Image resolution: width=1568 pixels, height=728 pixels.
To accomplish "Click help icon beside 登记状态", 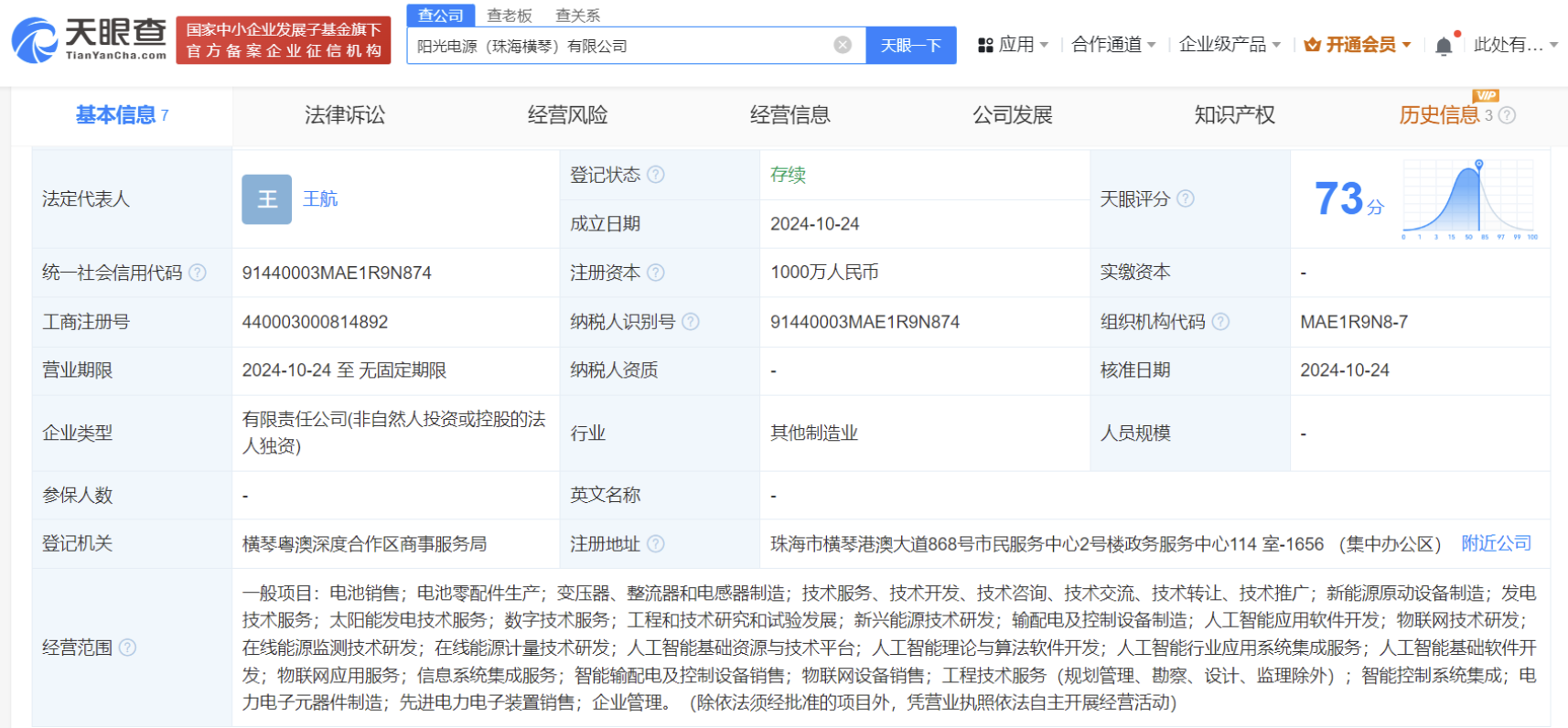I will (x=656, y=175).
